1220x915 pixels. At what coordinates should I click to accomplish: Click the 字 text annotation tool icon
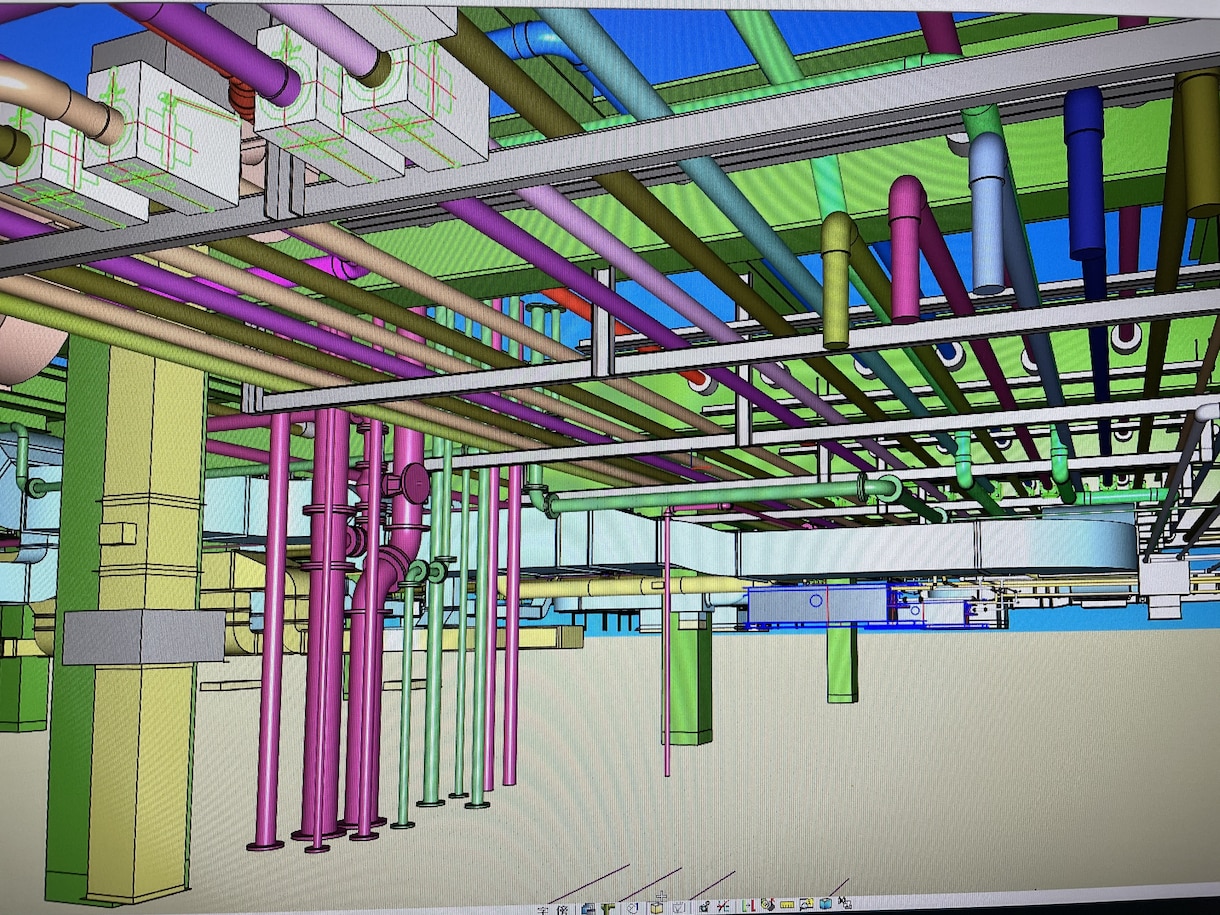(x=542, y=910)
